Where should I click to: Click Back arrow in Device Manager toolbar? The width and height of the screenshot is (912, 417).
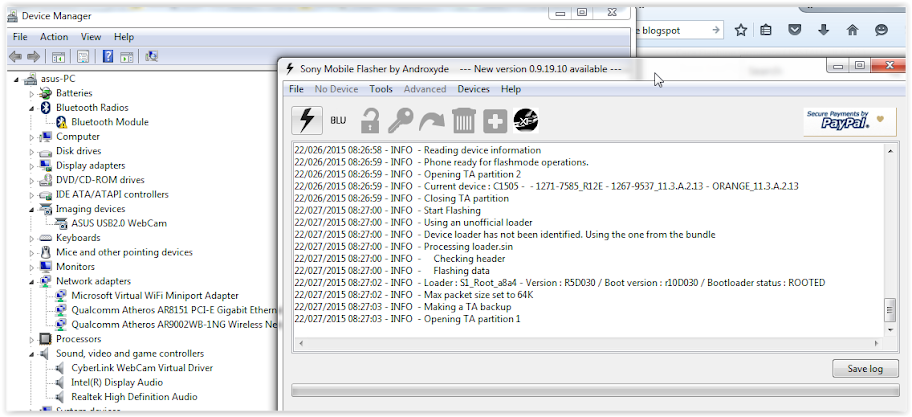tap(16, 56)
